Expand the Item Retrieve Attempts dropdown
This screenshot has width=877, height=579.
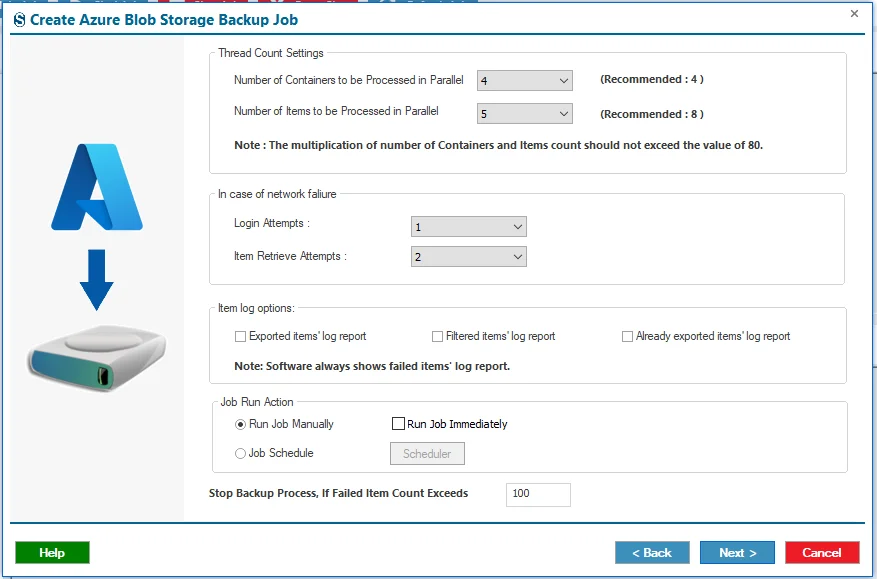click(469, 257)
